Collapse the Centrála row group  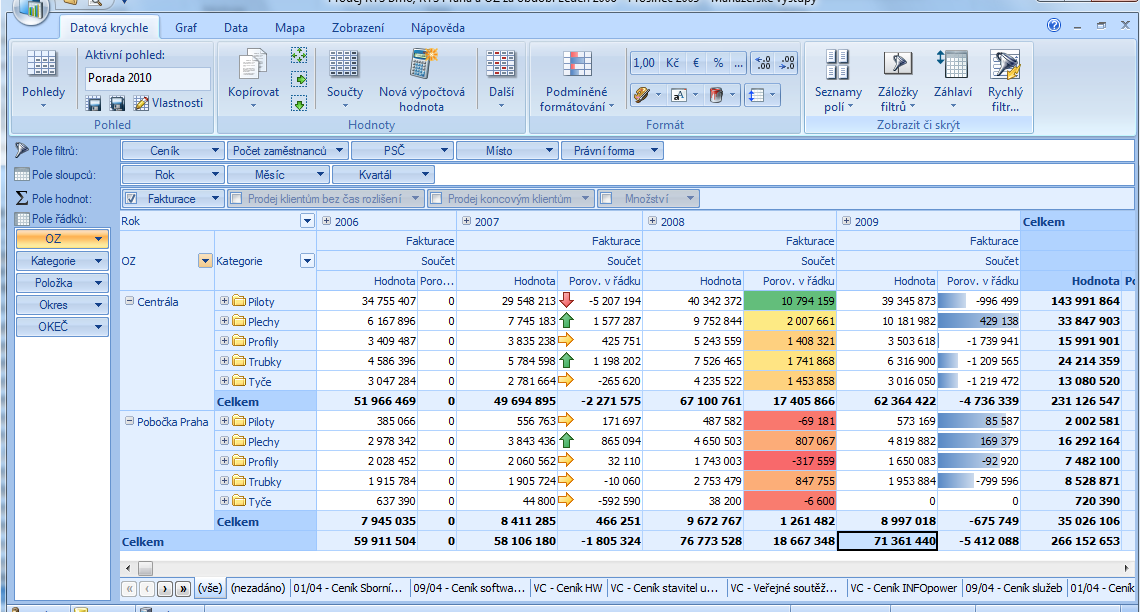pyautogui.click(x=129, y=301)
